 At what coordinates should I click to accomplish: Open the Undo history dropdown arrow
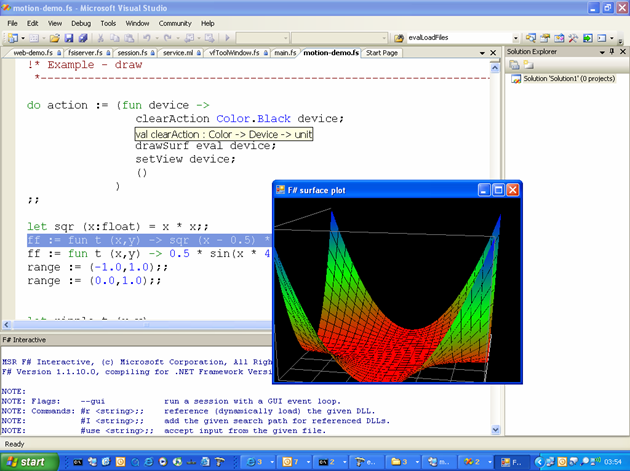point(157,38)
